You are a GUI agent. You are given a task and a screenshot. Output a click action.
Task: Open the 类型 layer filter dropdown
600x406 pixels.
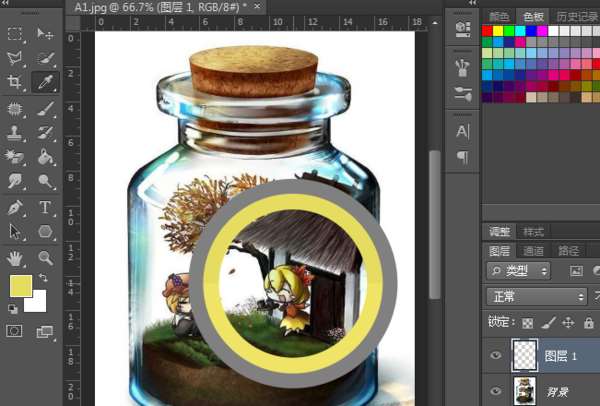click(x=518, y=271)
